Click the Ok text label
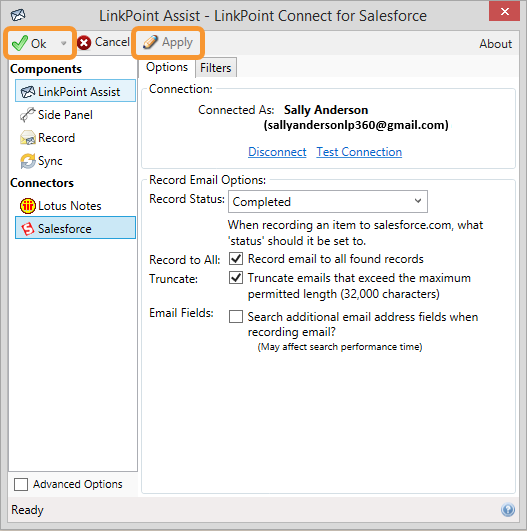 click(39, 44)
